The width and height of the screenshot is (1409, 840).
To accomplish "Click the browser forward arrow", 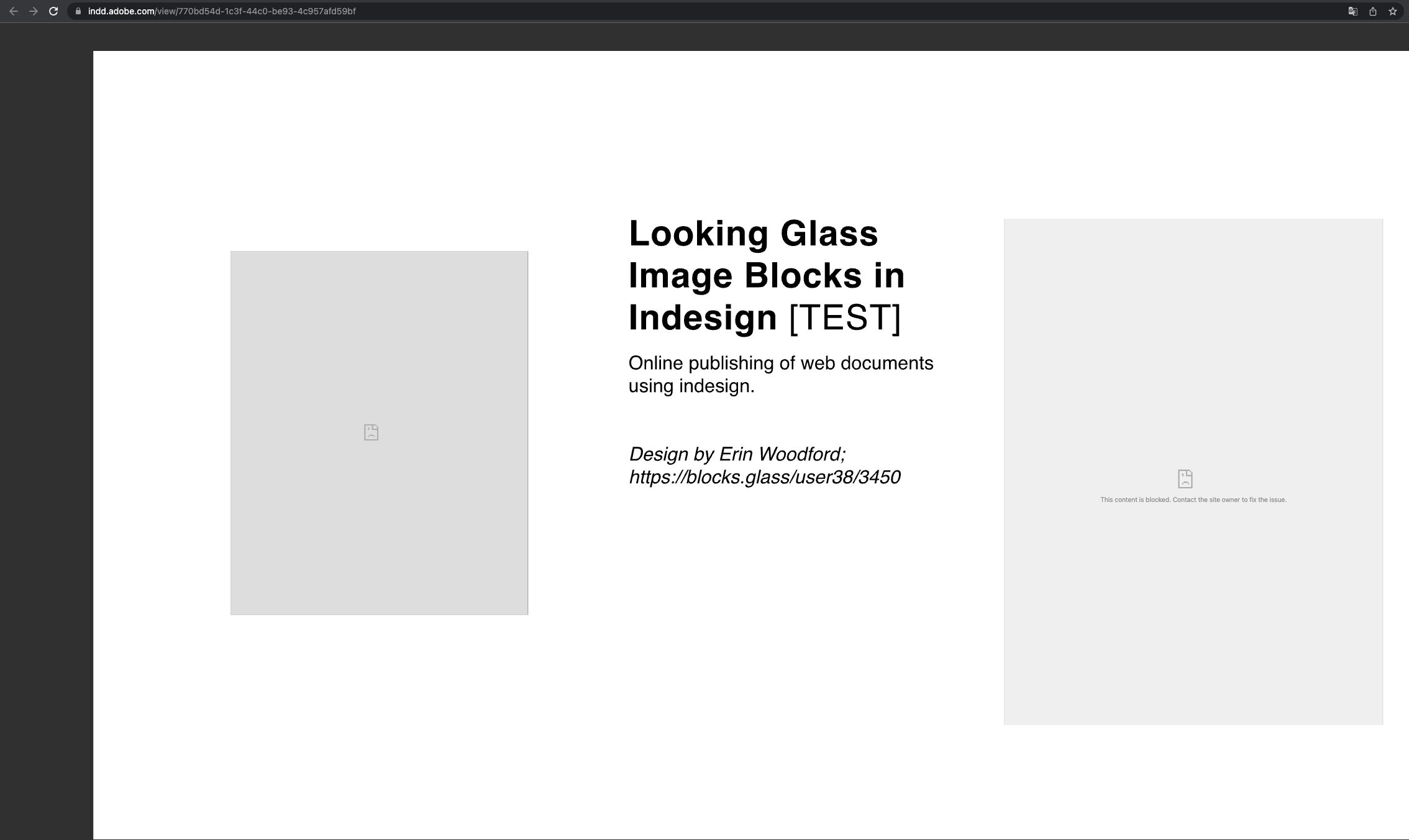I will 34,11.
